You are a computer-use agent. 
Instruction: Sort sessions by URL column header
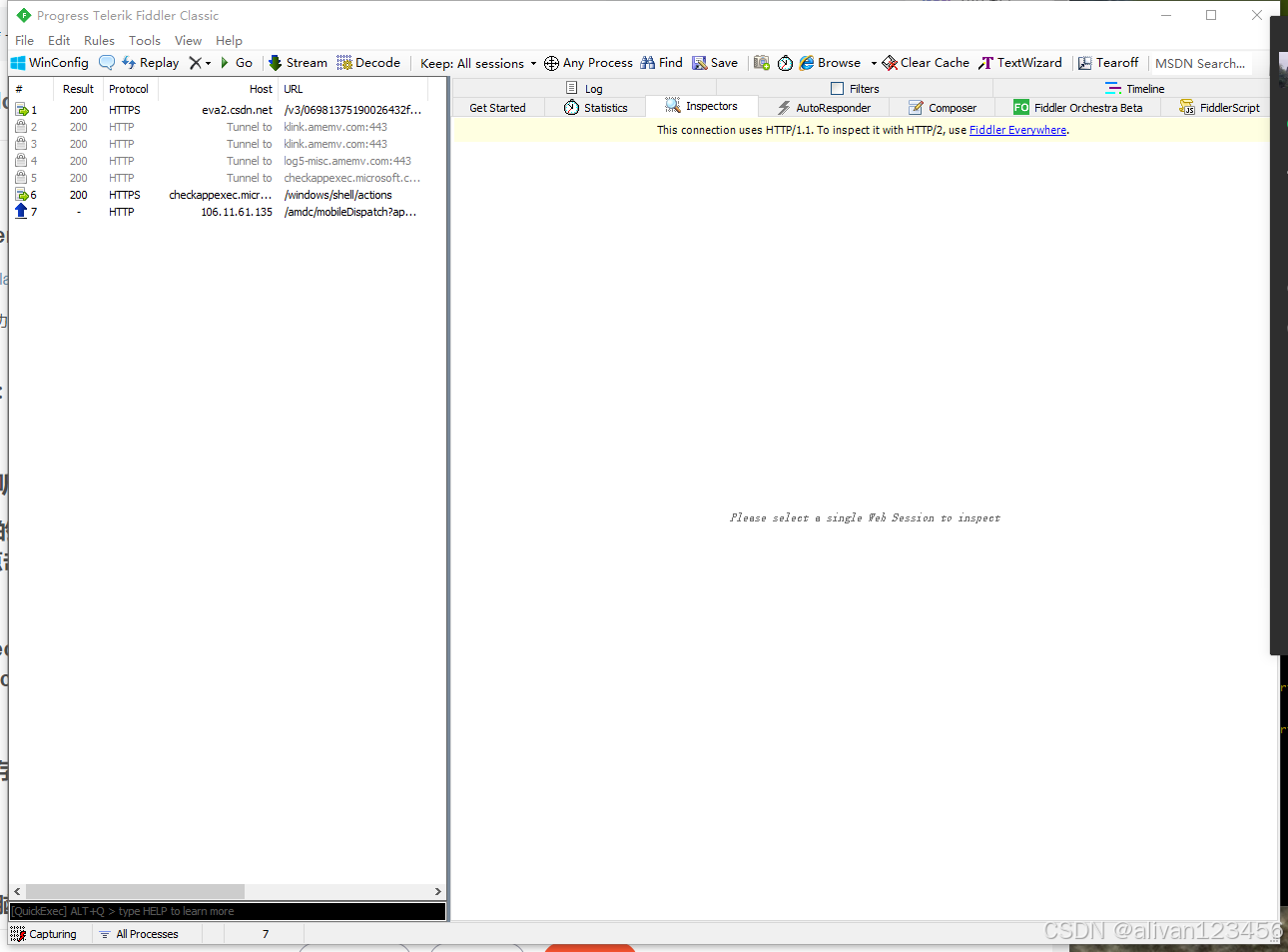click(x=353, y=89)
